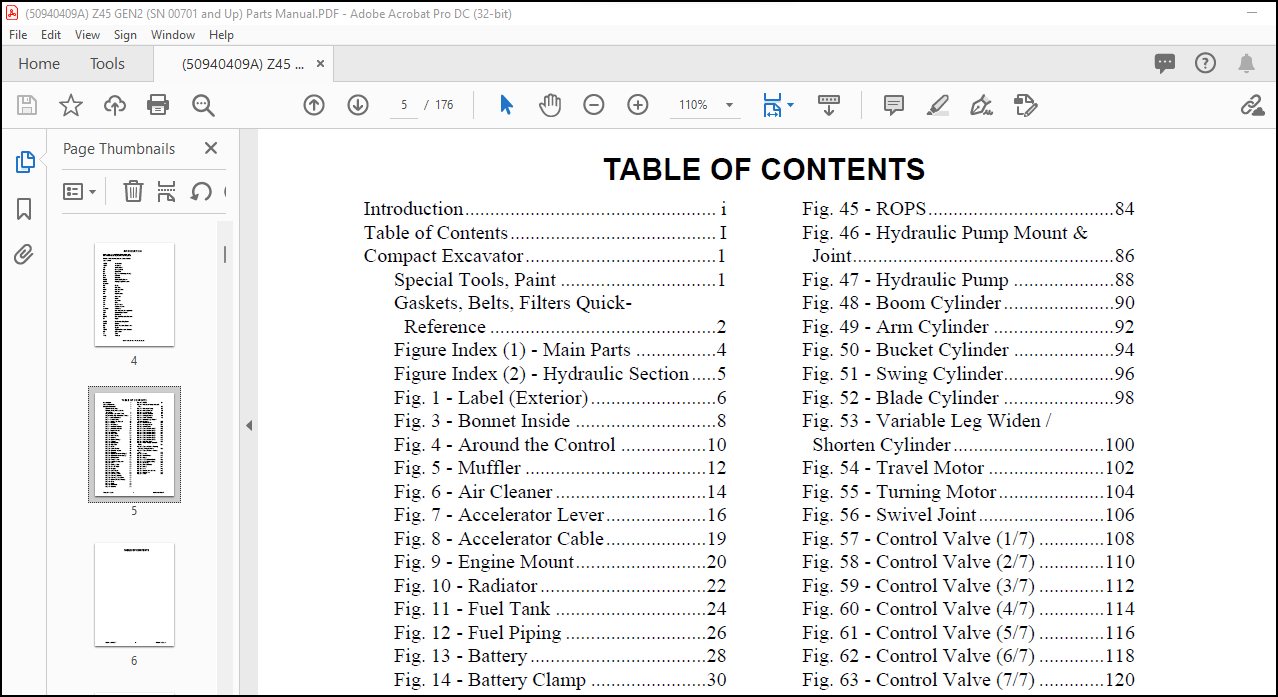The height and width of the screenshot is (697, 1278).
Task: Click the Save file icon
Action: 27,105
